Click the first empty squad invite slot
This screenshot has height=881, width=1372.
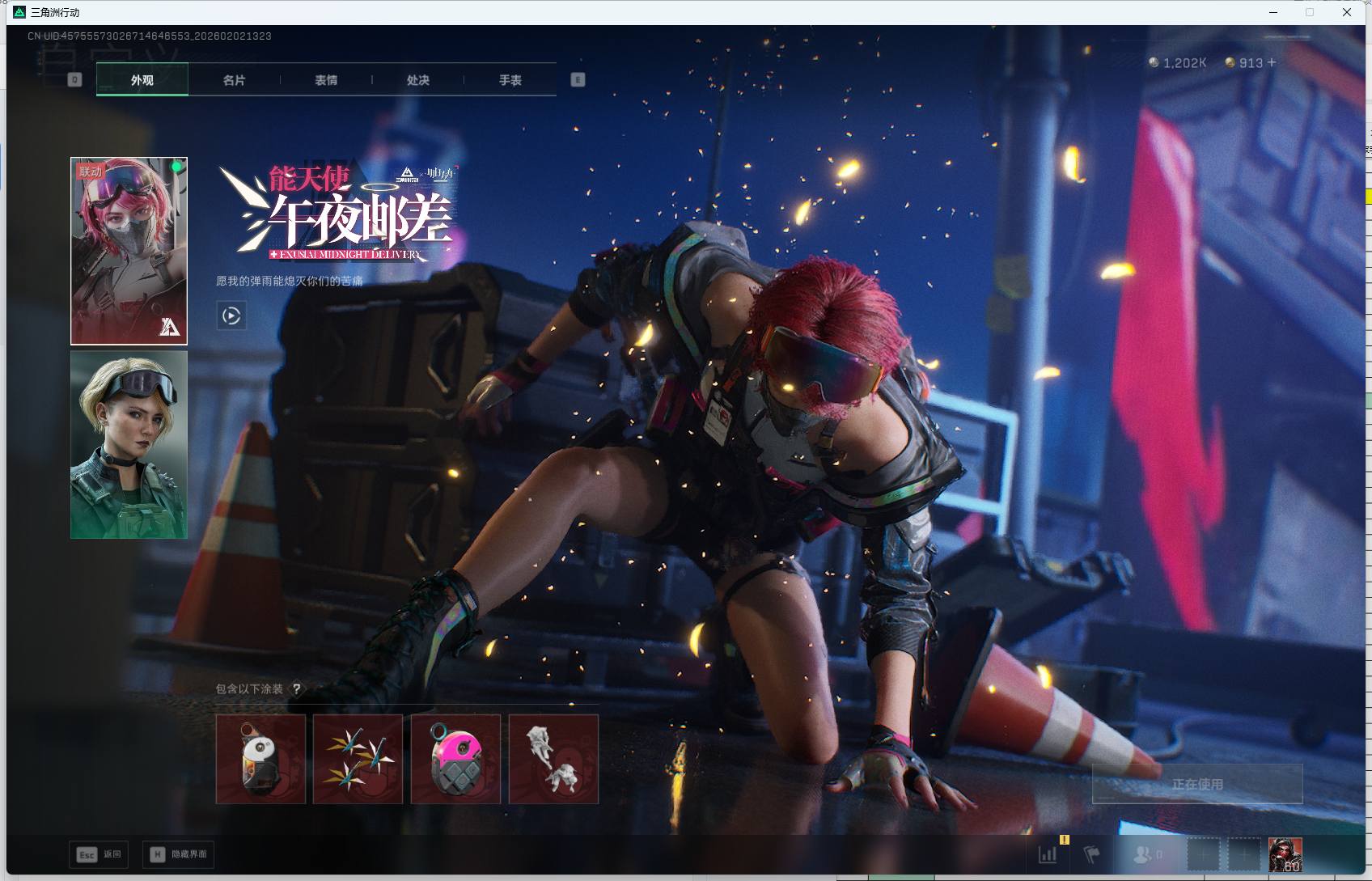1203,854
